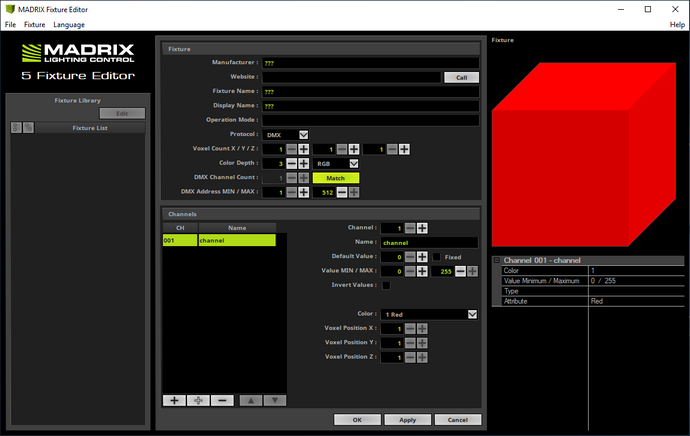Open the Help menu
This screenshot has width=690, height=436.
tap(677, 25)
